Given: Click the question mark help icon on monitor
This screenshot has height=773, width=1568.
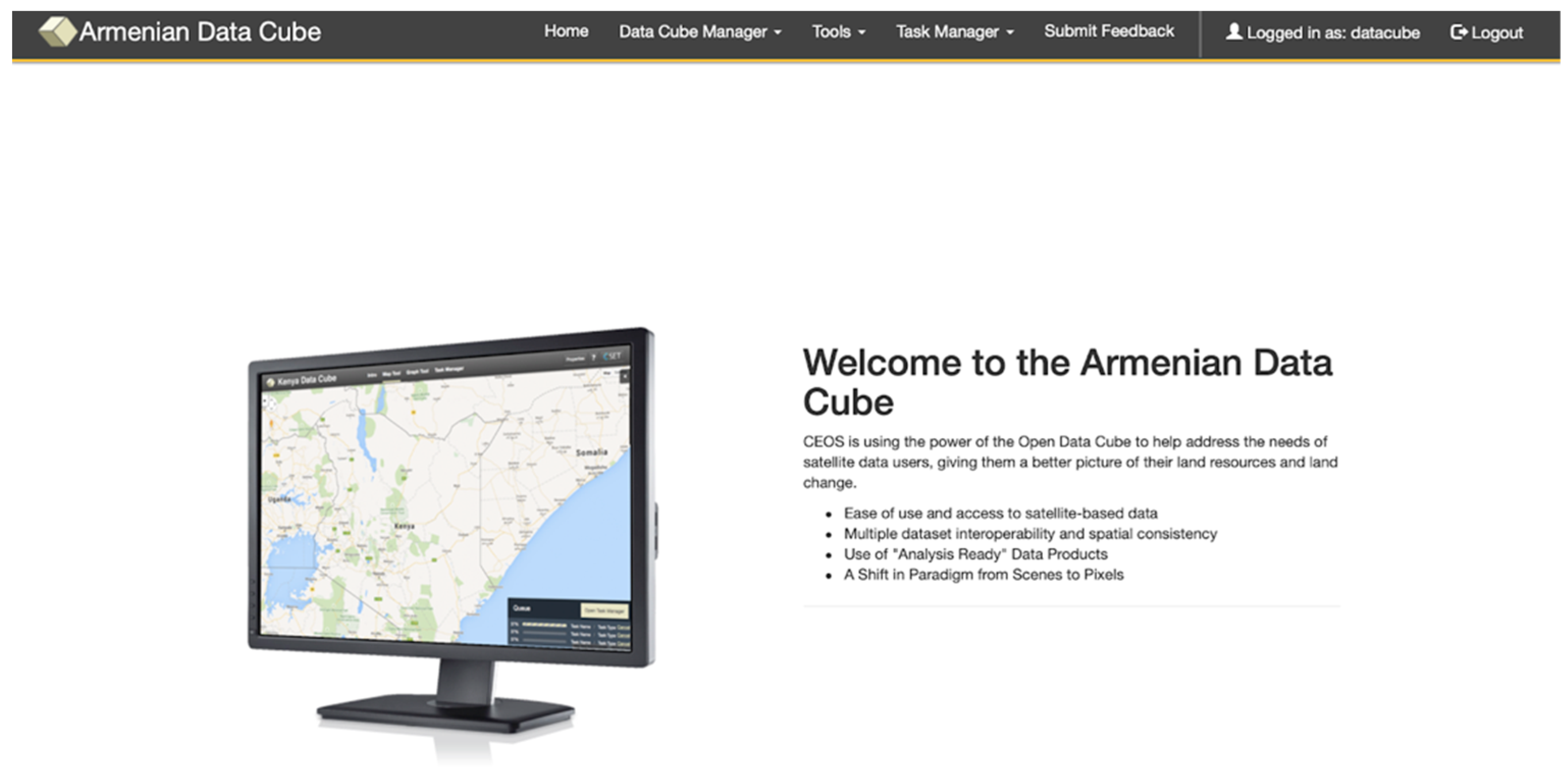Looking at the screenshot, I should pos(594,358).
